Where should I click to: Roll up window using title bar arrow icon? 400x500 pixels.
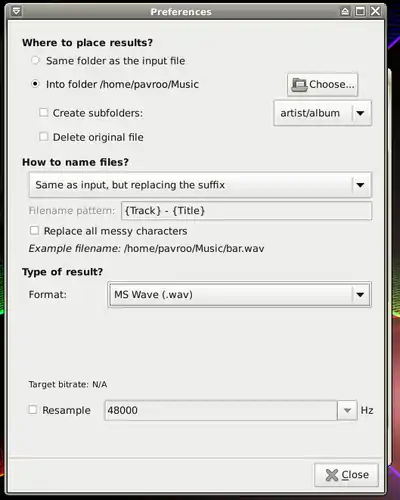pyautogui.click(x=345, y=12)
